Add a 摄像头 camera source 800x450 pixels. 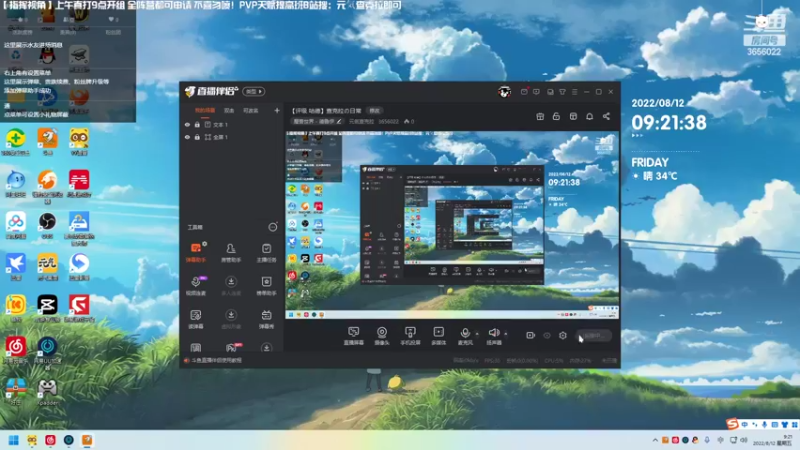pos(382,336)
